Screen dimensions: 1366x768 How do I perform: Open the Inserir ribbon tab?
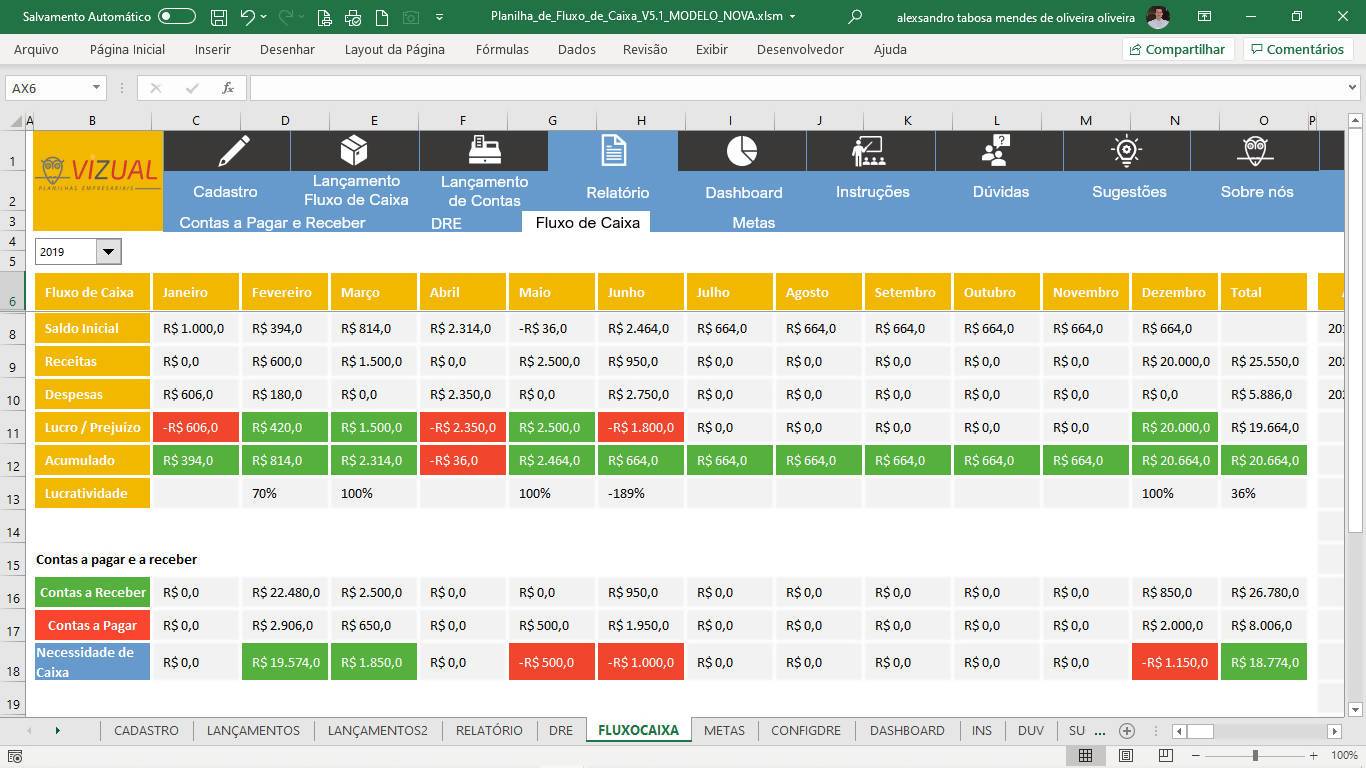point(213,49)
